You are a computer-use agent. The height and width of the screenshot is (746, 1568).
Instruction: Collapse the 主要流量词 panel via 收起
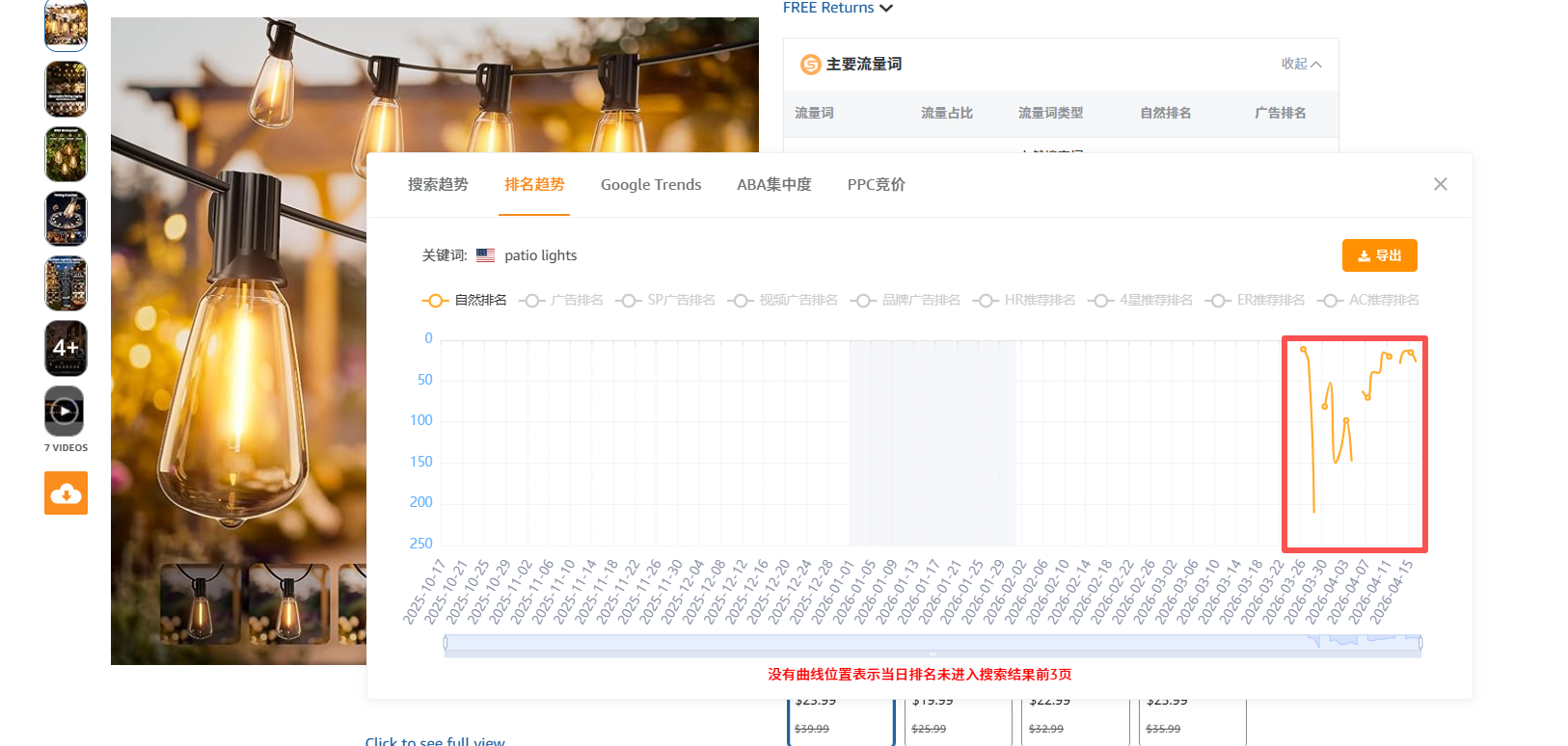pos(1300,64)
